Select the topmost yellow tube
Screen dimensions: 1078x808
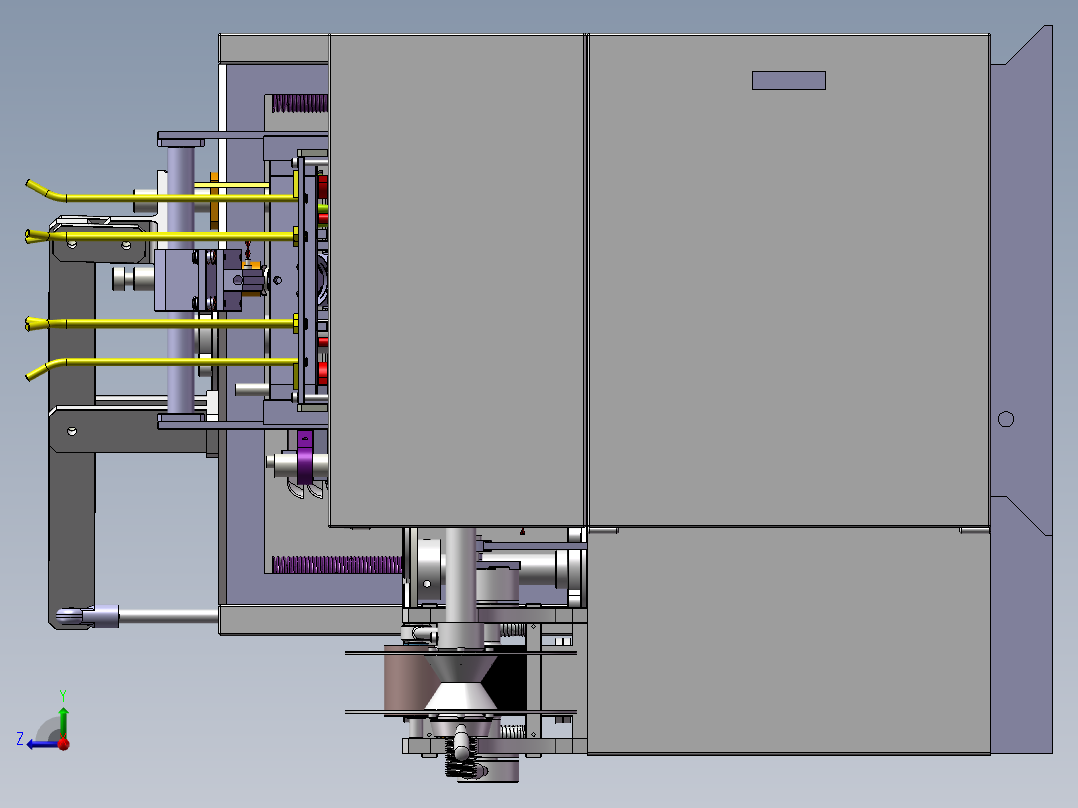coord(162,193)
